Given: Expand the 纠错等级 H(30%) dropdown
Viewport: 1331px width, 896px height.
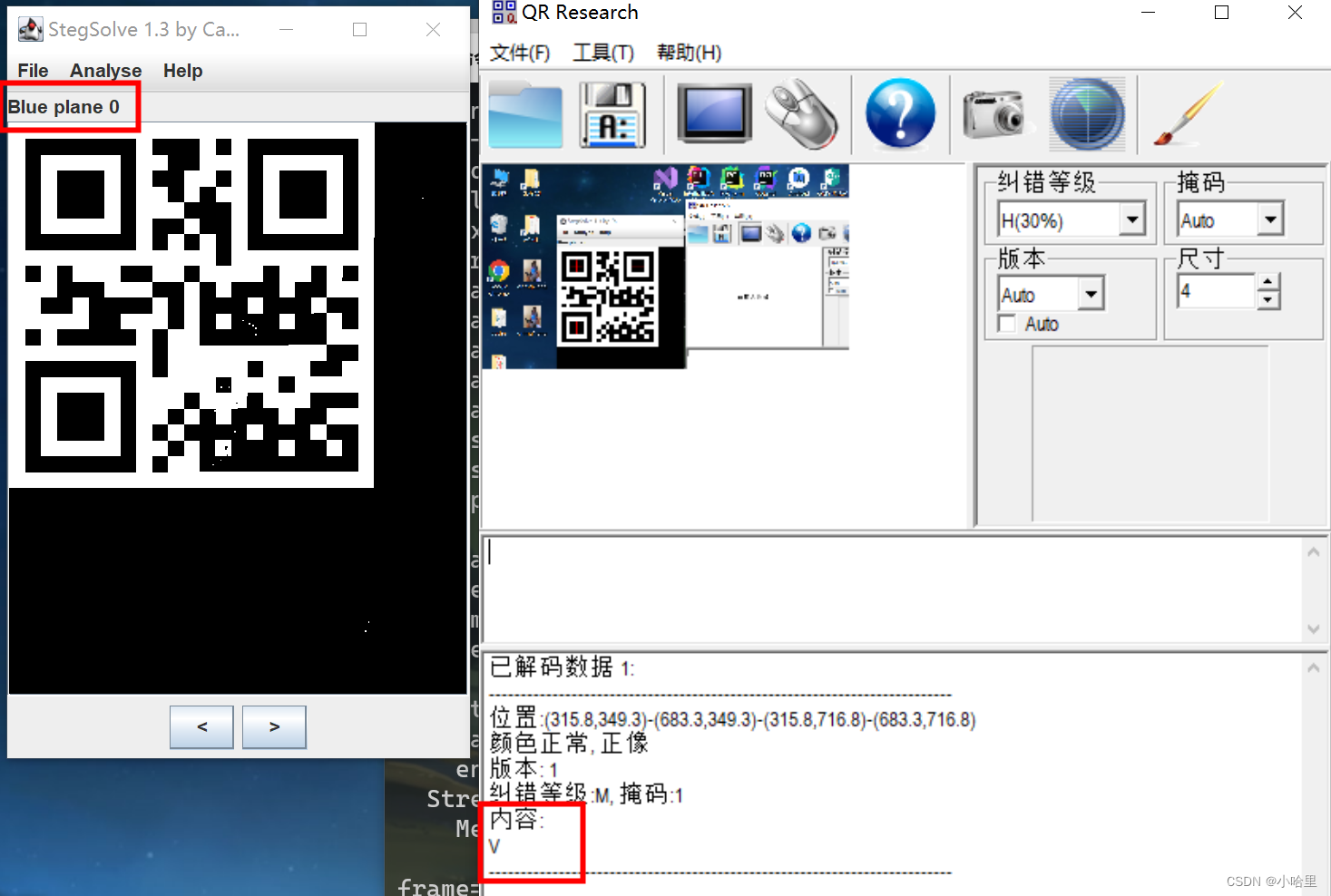Looking at the screenshot, I should point(1132,219).
